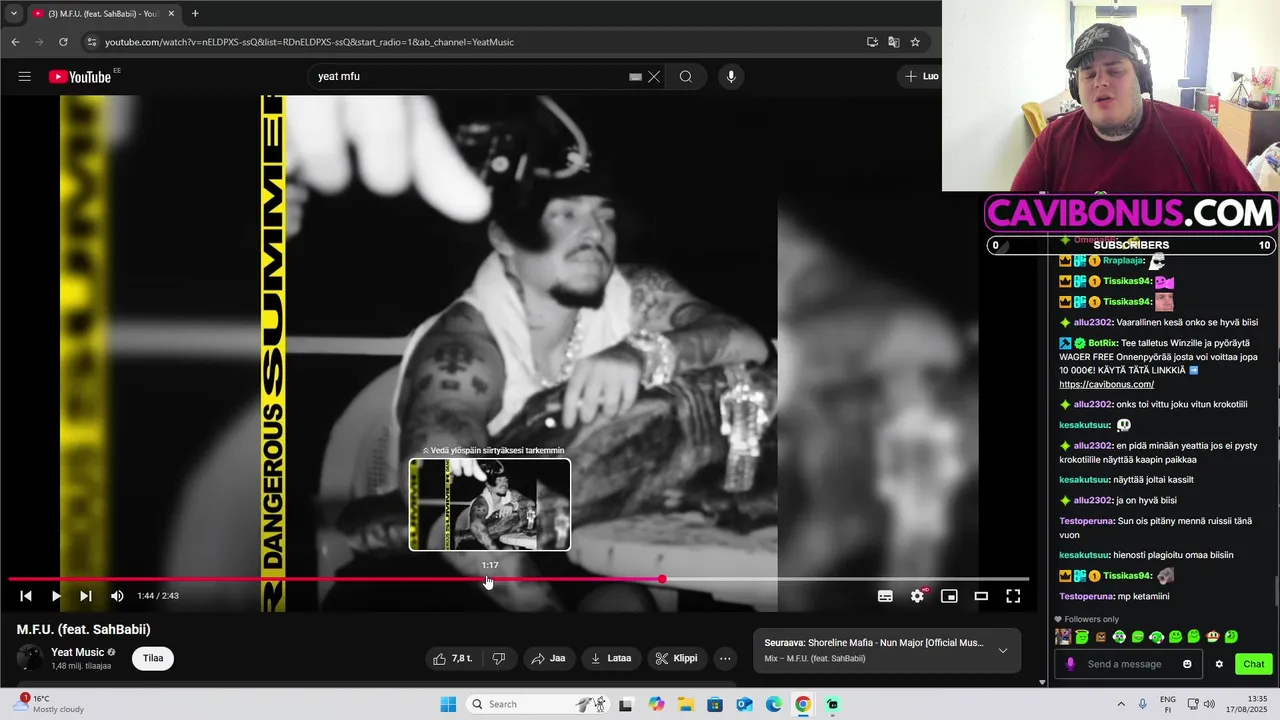Enter fullscreen on the video
Viewport: 1280px width, 720px height.
coord(1013,596)
